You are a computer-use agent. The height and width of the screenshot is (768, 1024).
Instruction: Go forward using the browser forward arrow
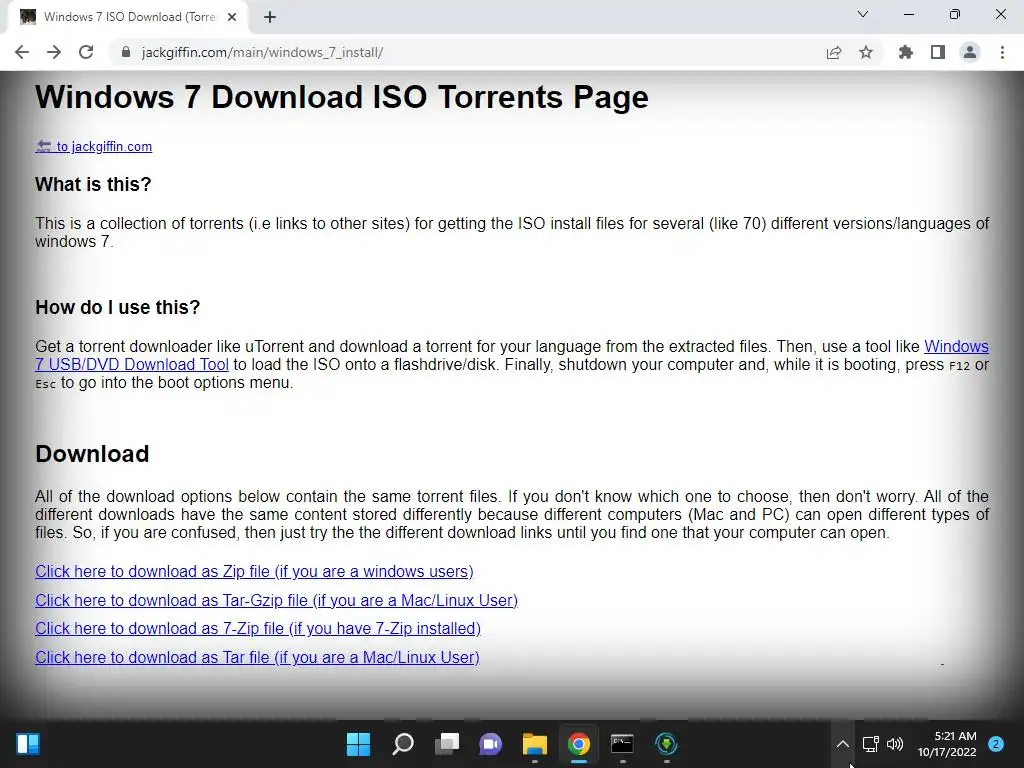click(54, 52)
